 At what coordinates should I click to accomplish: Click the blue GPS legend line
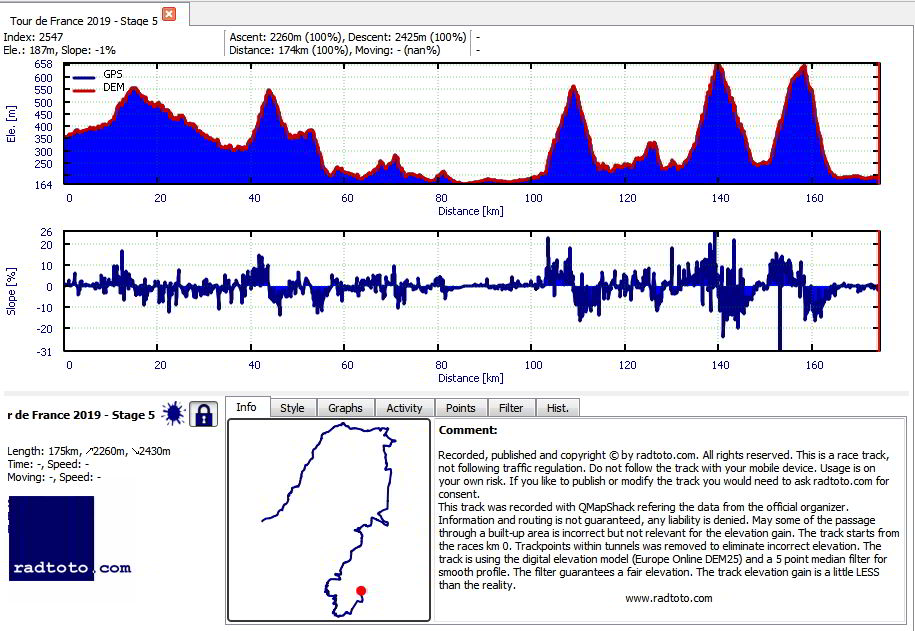click(x=84, y=76)
